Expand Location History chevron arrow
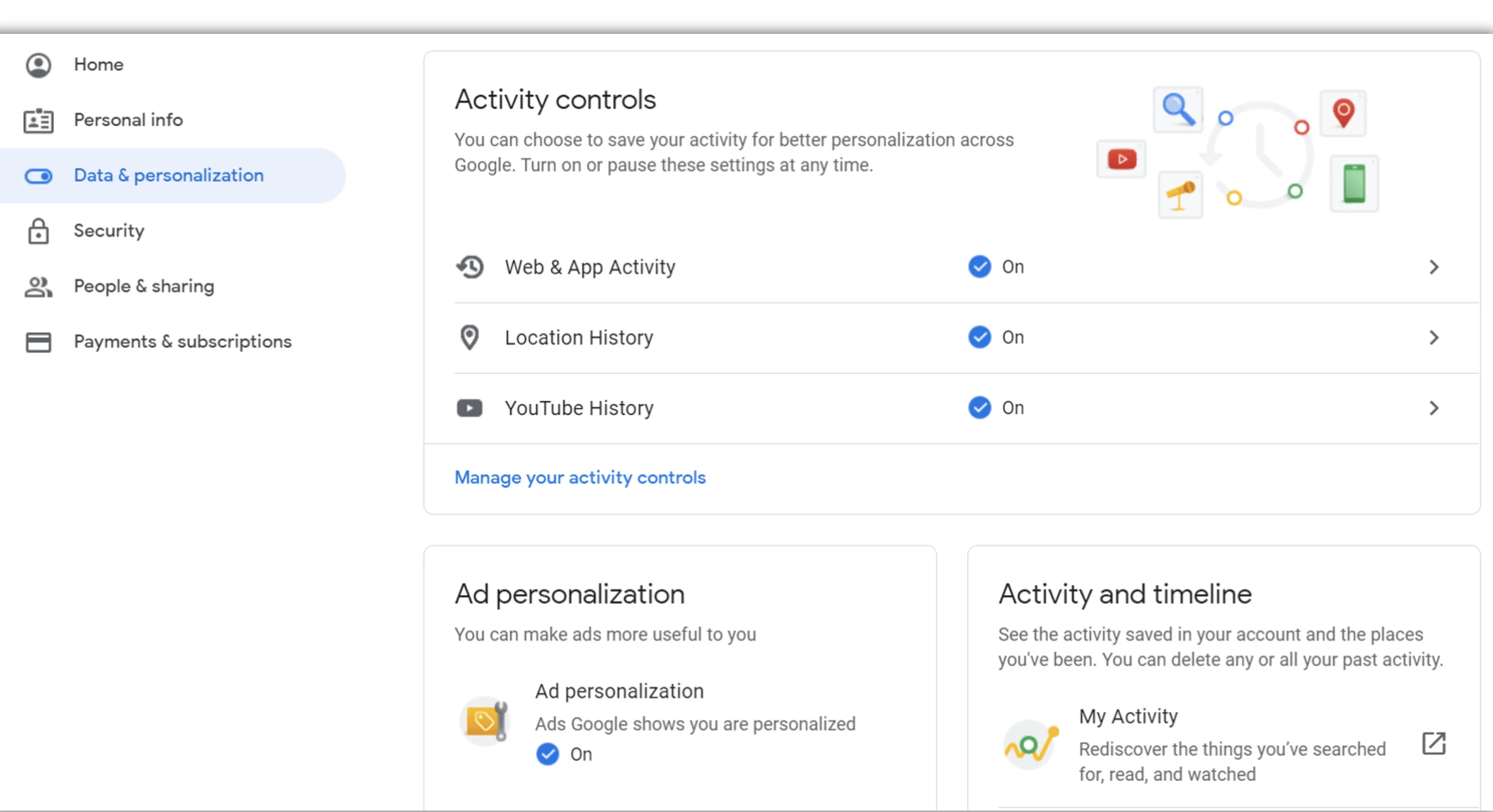 click(x=1434, y=337)
